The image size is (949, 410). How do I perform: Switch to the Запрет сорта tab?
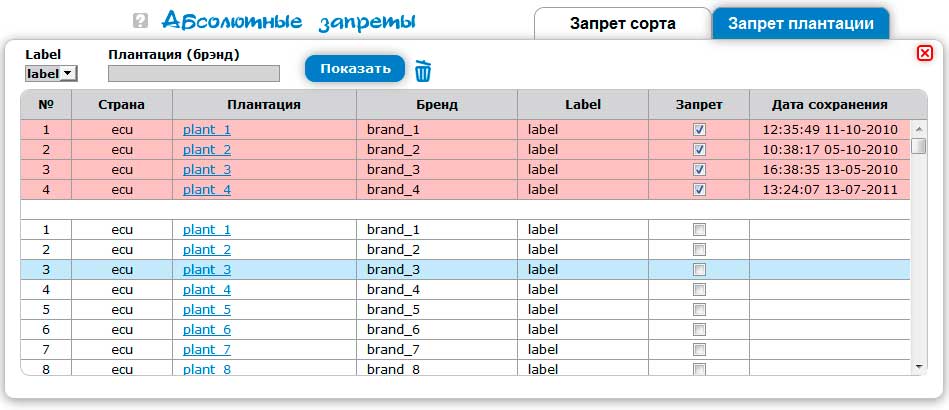(622, 24)
